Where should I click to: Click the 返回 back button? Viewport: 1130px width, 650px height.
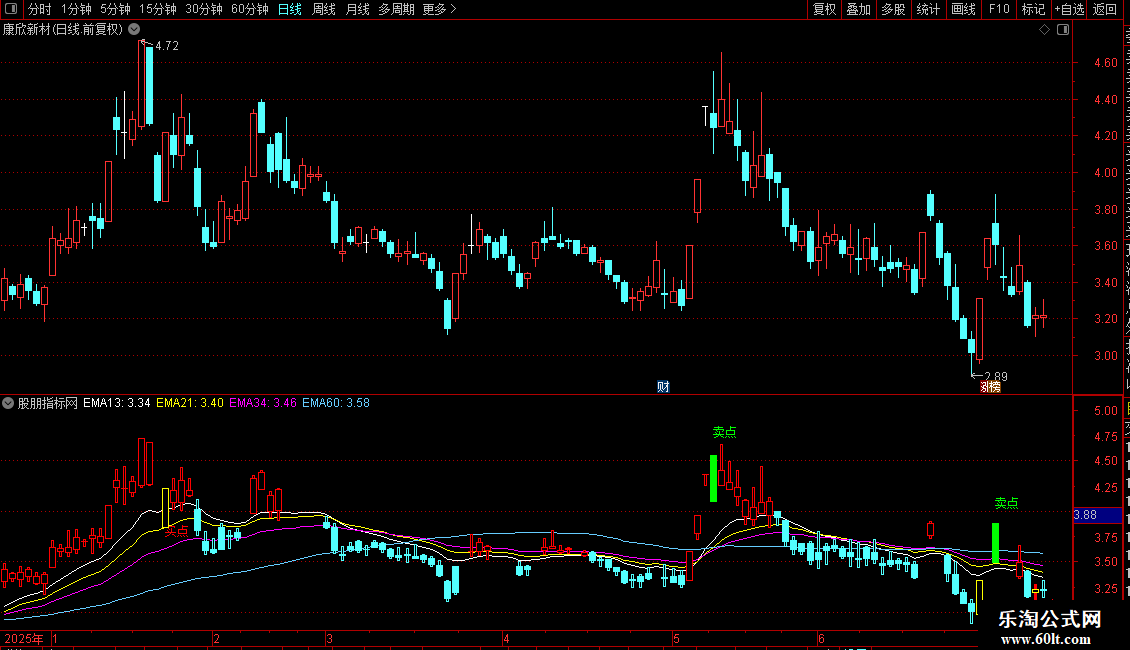pyautogui.click(x=1105, y=9)
